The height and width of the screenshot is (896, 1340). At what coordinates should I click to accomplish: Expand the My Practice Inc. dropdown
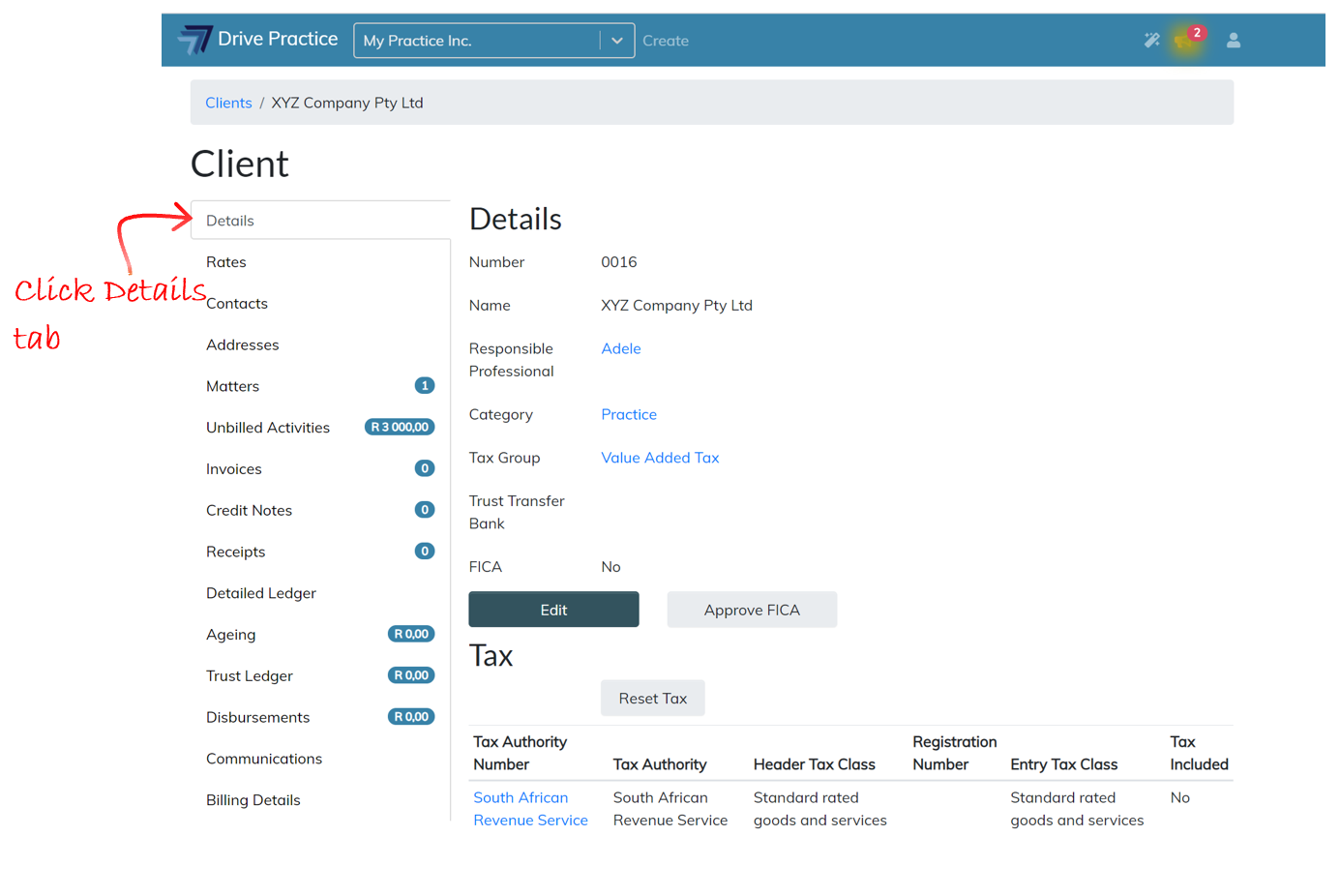click(616, 41)
